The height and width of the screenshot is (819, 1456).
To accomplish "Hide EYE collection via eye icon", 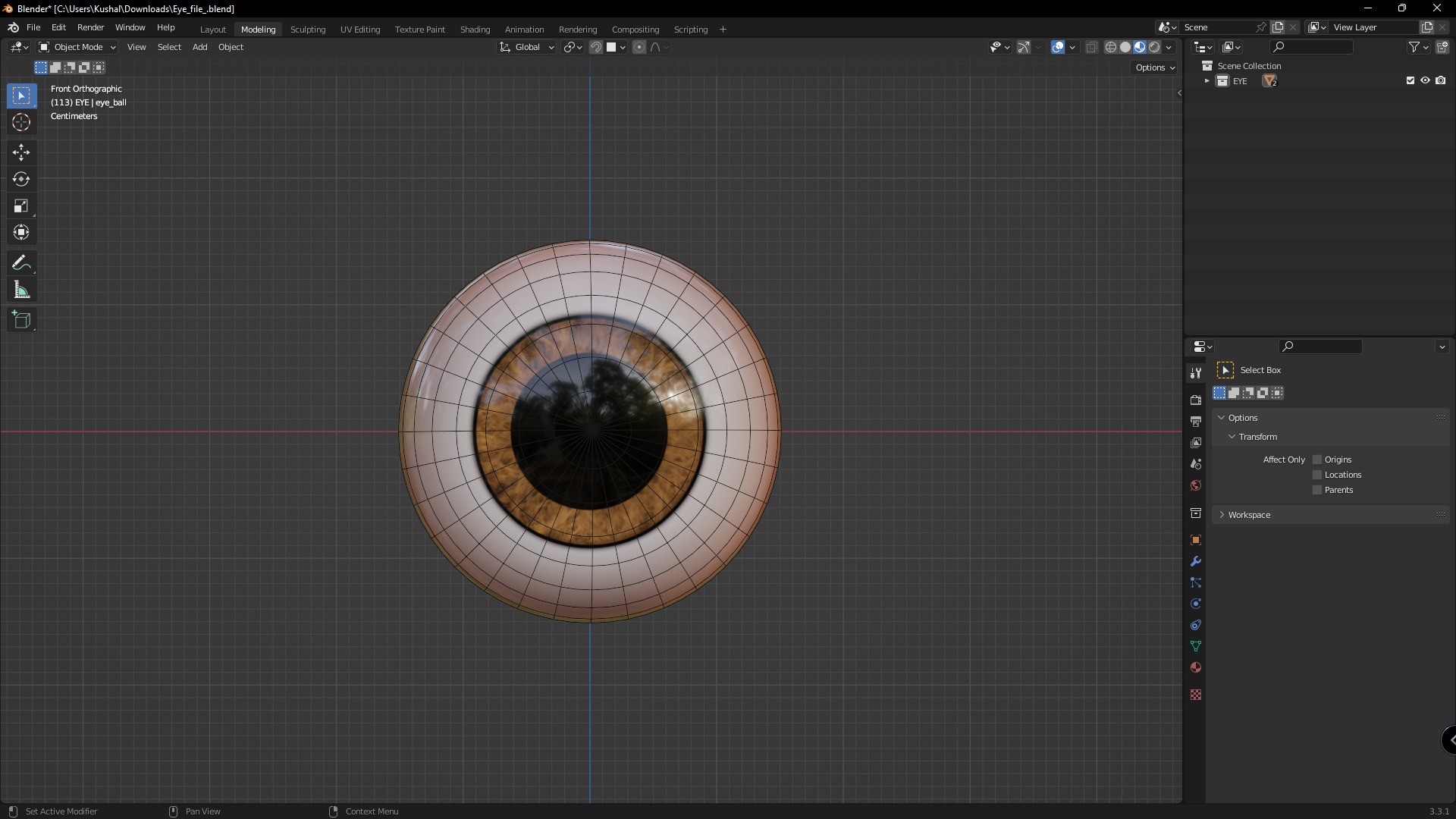I will click(x=1426, y=80).
